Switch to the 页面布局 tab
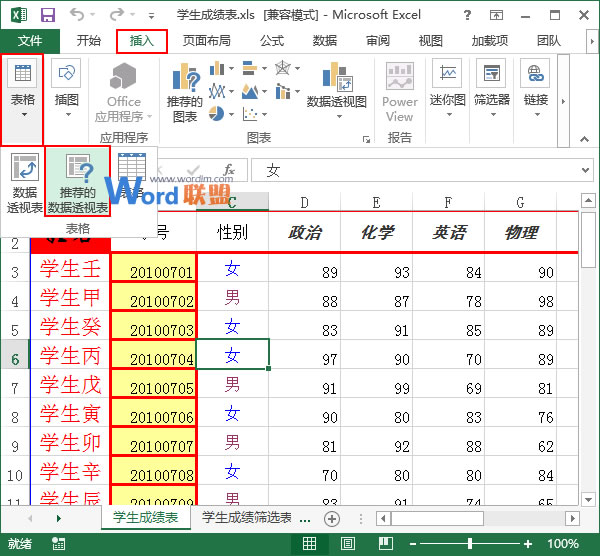Screen dimensions: 600x556 coord(206,41)
